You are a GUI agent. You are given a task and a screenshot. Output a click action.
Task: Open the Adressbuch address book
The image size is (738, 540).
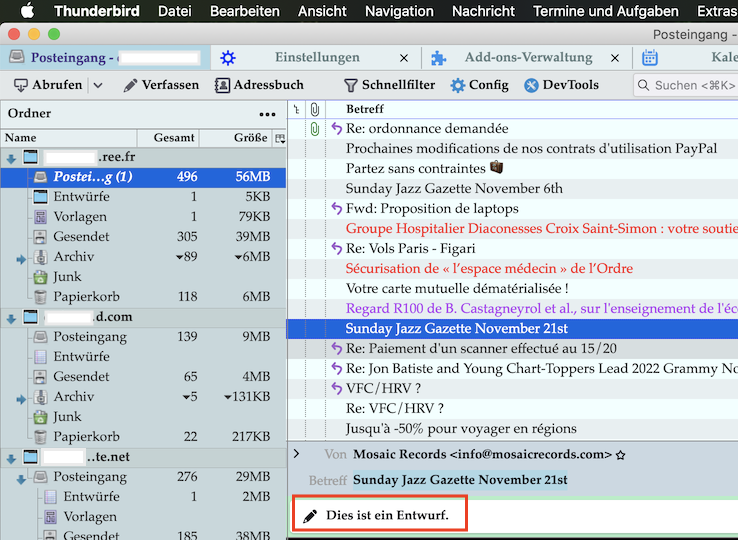258,85
